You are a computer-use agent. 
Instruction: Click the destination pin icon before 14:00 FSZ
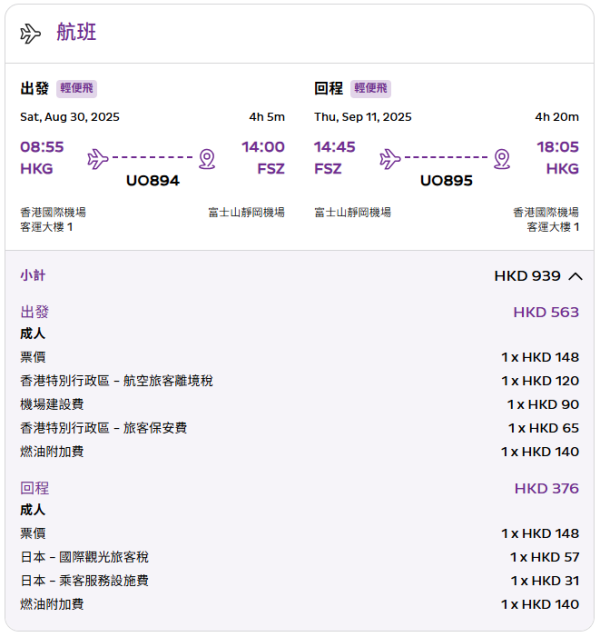(x=207, y=159)
